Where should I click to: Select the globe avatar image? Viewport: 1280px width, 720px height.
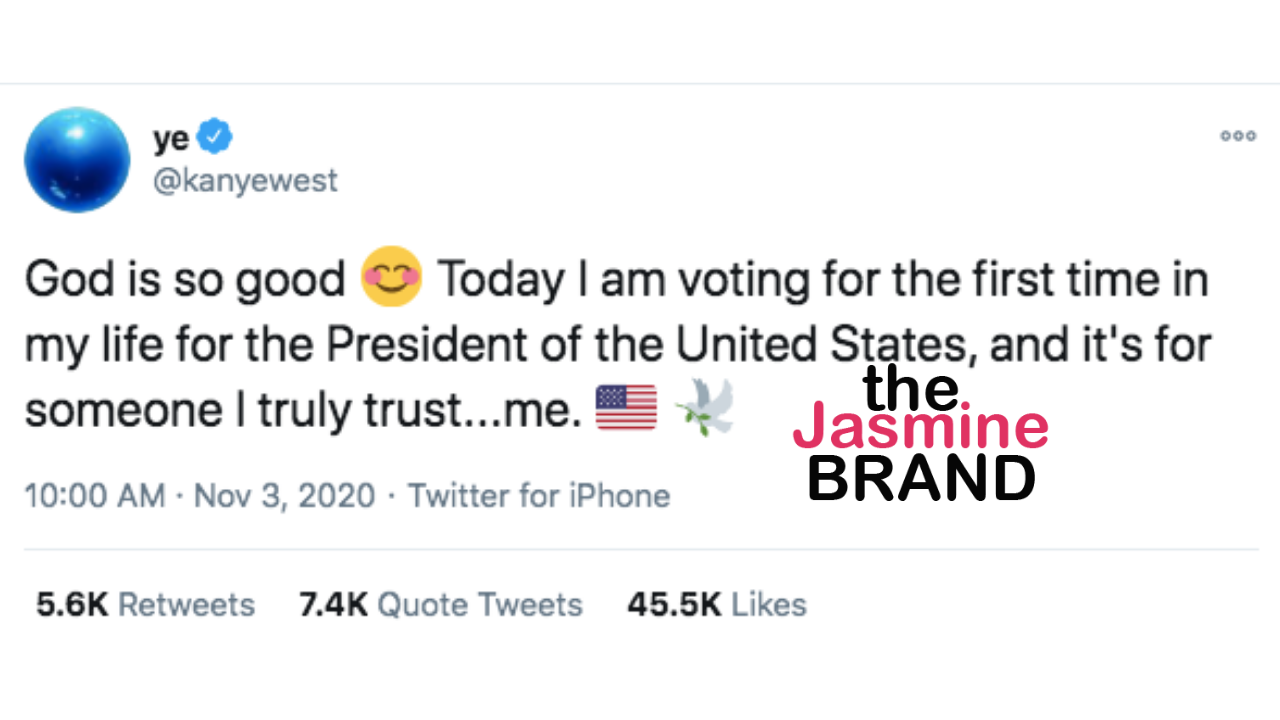[77, 160]
